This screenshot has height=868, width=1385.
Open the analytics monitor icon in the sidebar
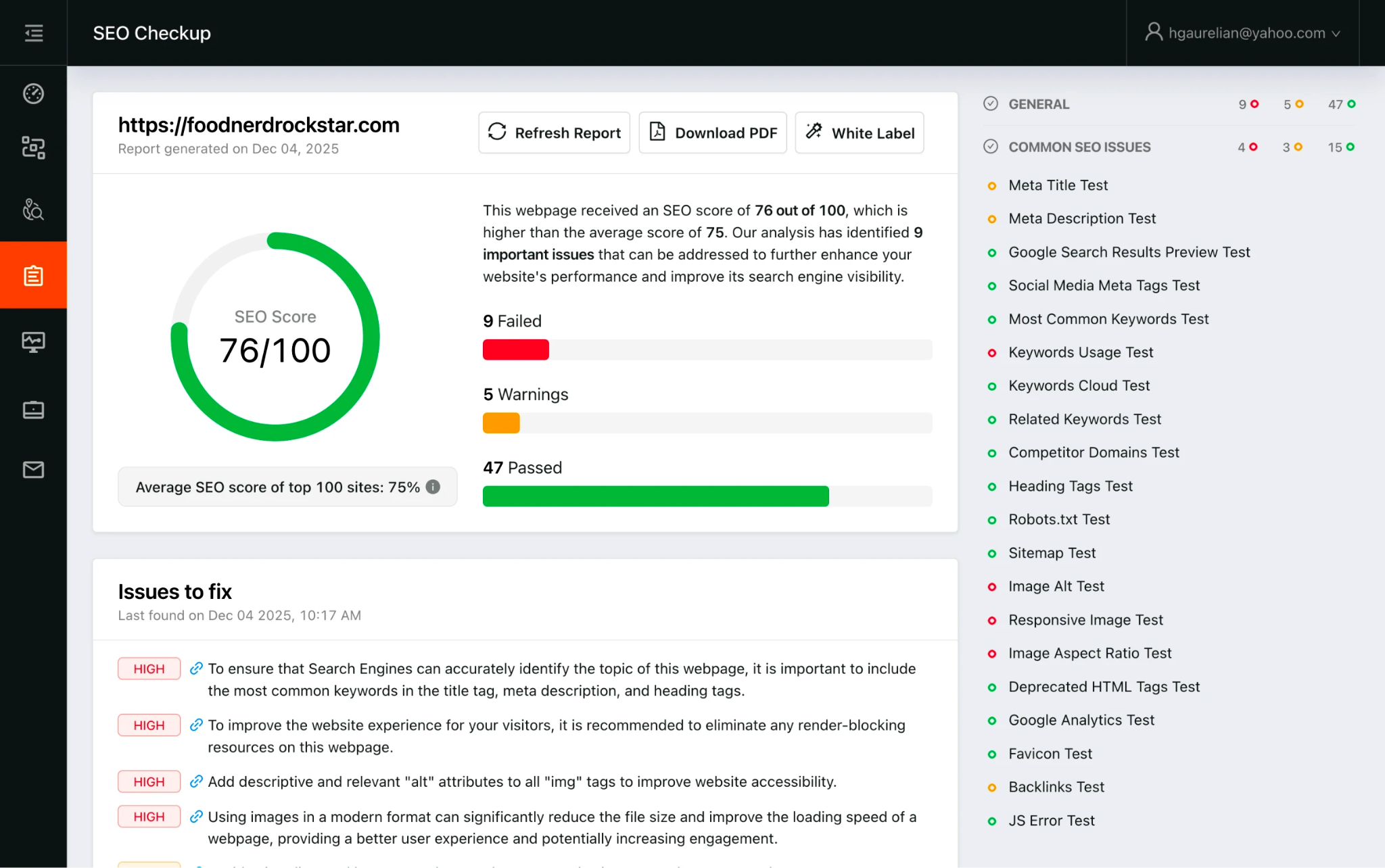(x=33, y=341)
